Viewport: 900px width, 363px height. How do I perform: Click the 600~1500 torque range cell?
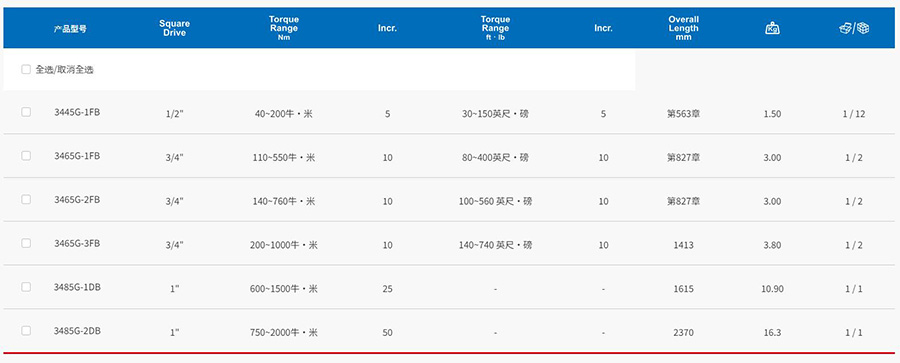(284, 289)
